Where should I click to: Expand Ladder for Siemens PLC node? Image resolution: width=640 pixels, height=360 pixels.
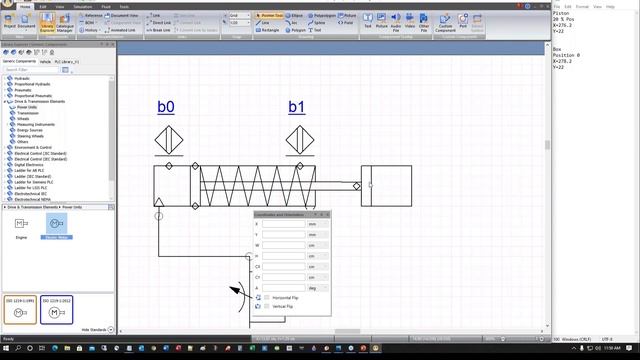[x=5, y=182]
